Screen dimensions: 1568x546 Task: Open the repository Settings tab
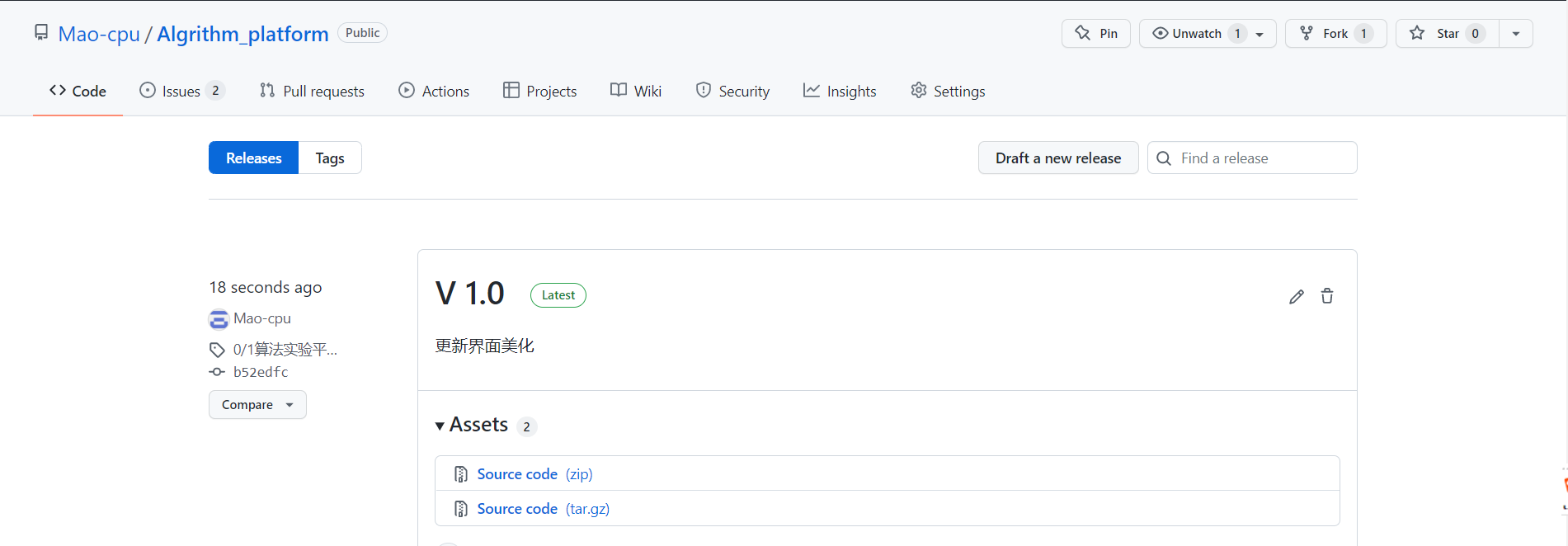point(948,91)
